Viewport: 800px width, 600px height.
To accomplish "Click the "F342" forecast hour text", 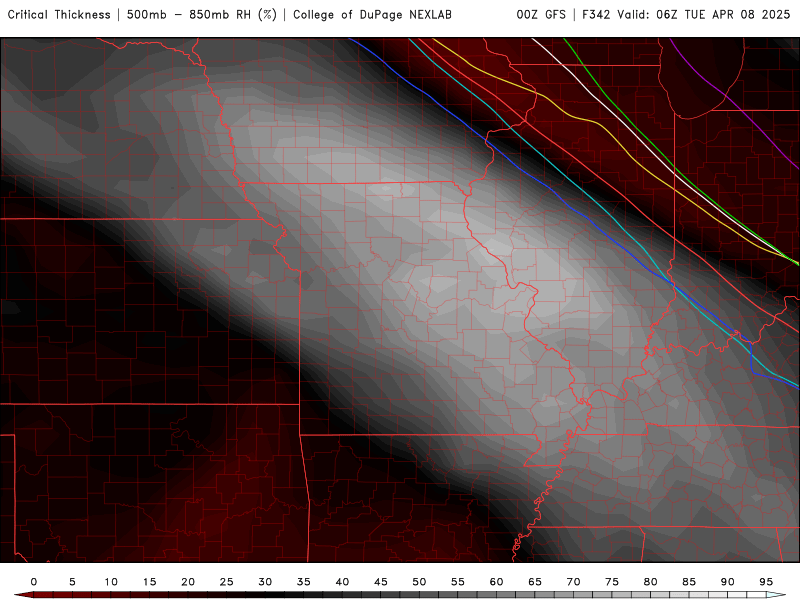I will pos(596,15).
